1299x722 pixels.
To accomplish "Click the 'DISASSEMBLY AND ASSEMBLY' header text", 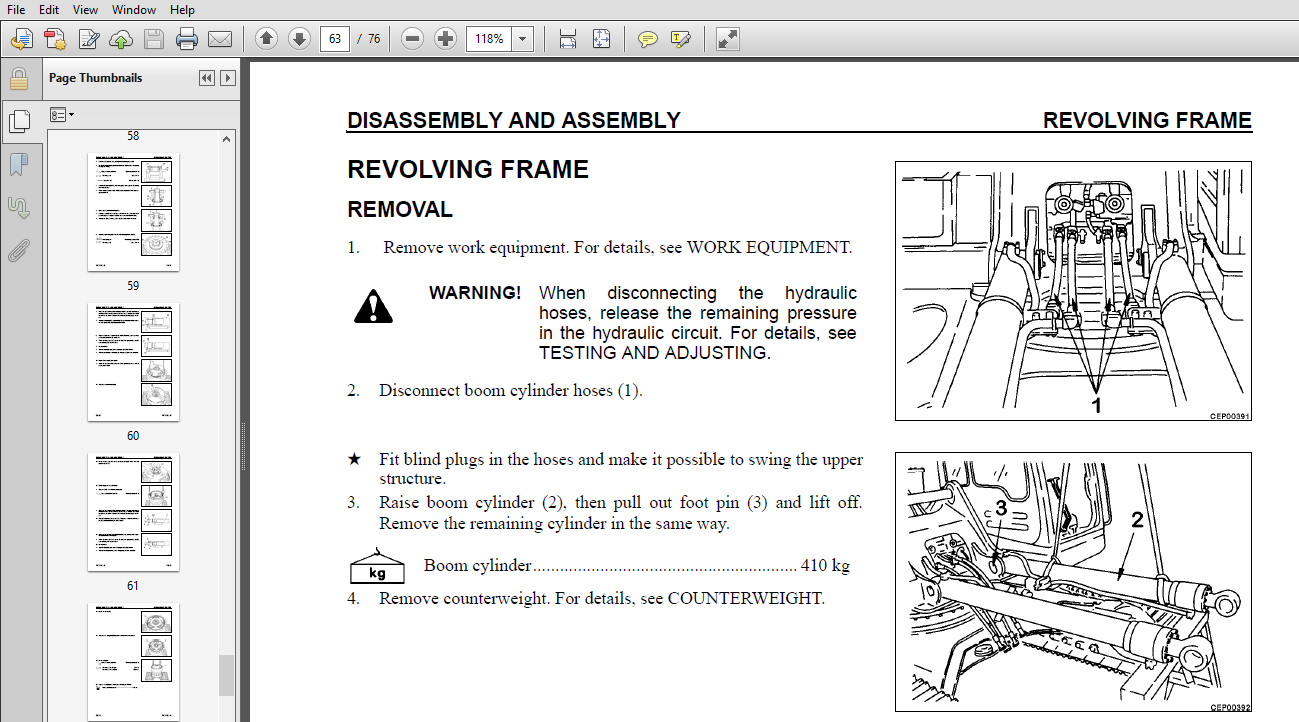I will tap(513, 121).
